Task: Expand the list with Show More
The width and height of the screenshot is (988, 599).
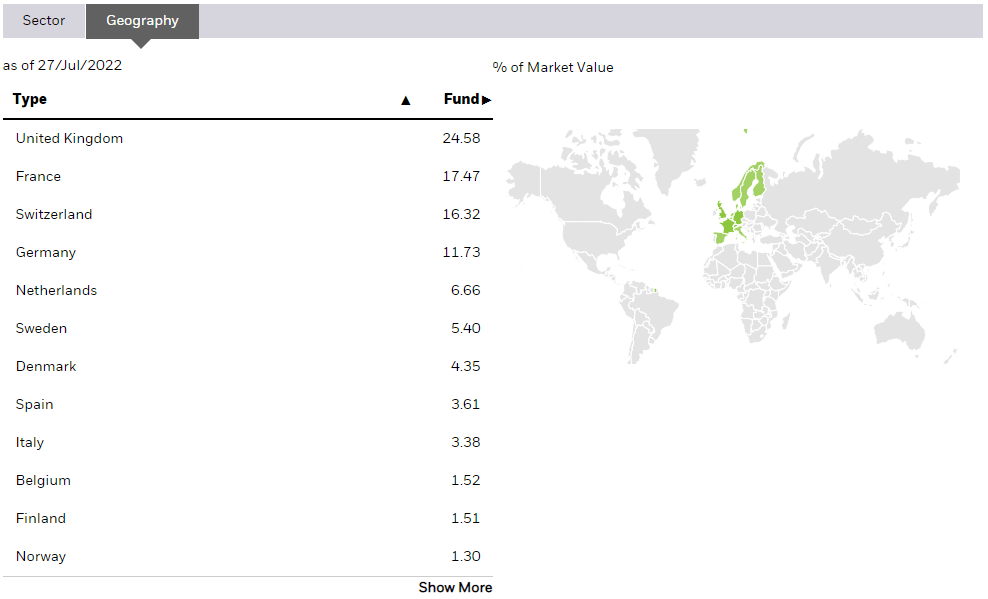Action: pyautogui.click(x=455, y=587)
